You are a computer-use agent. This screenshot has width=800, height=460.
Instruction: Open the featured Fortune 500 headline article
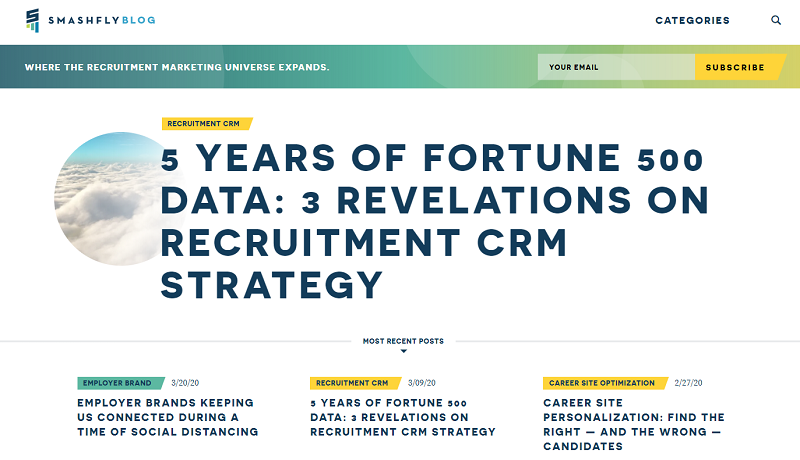(434, 221)
